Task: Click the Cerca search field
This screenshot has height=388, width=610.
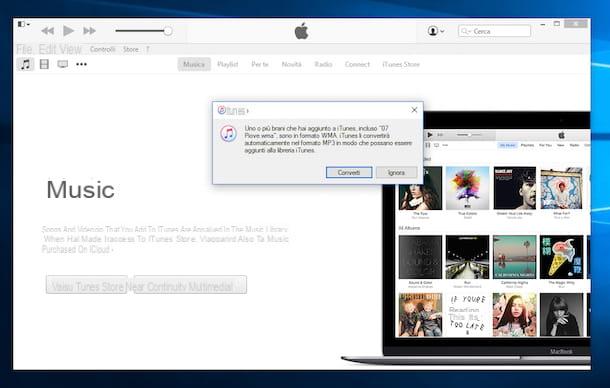Action: point(494,31)
